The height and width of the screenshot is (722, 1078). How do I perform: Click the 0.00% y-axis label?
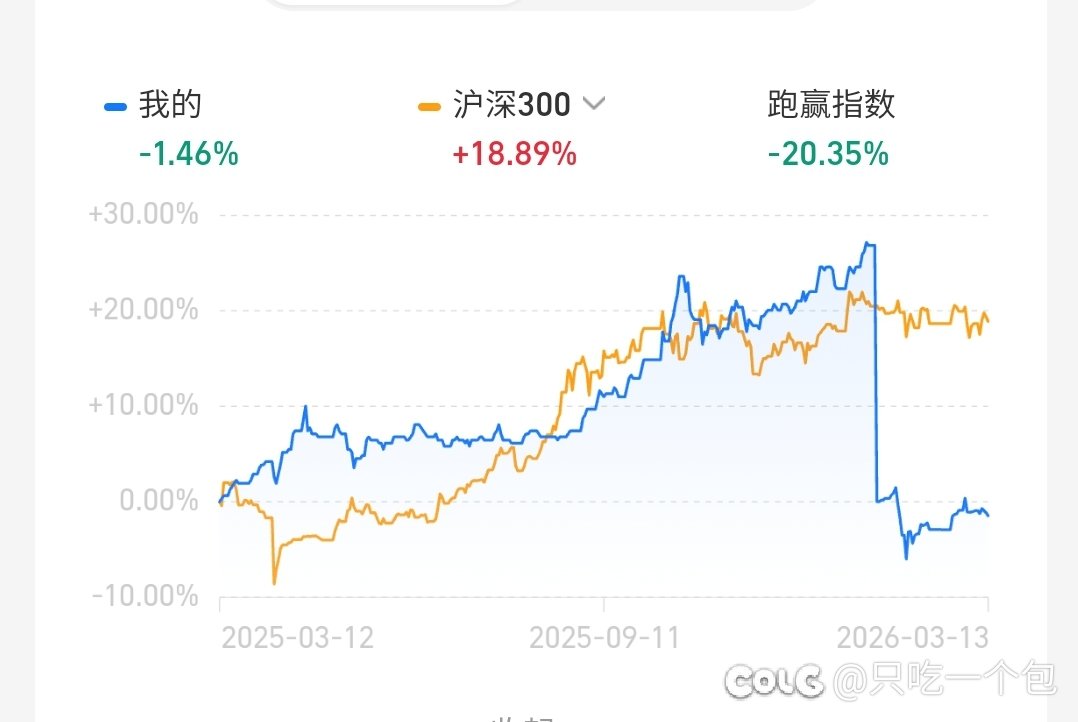[x=159, y=500]
